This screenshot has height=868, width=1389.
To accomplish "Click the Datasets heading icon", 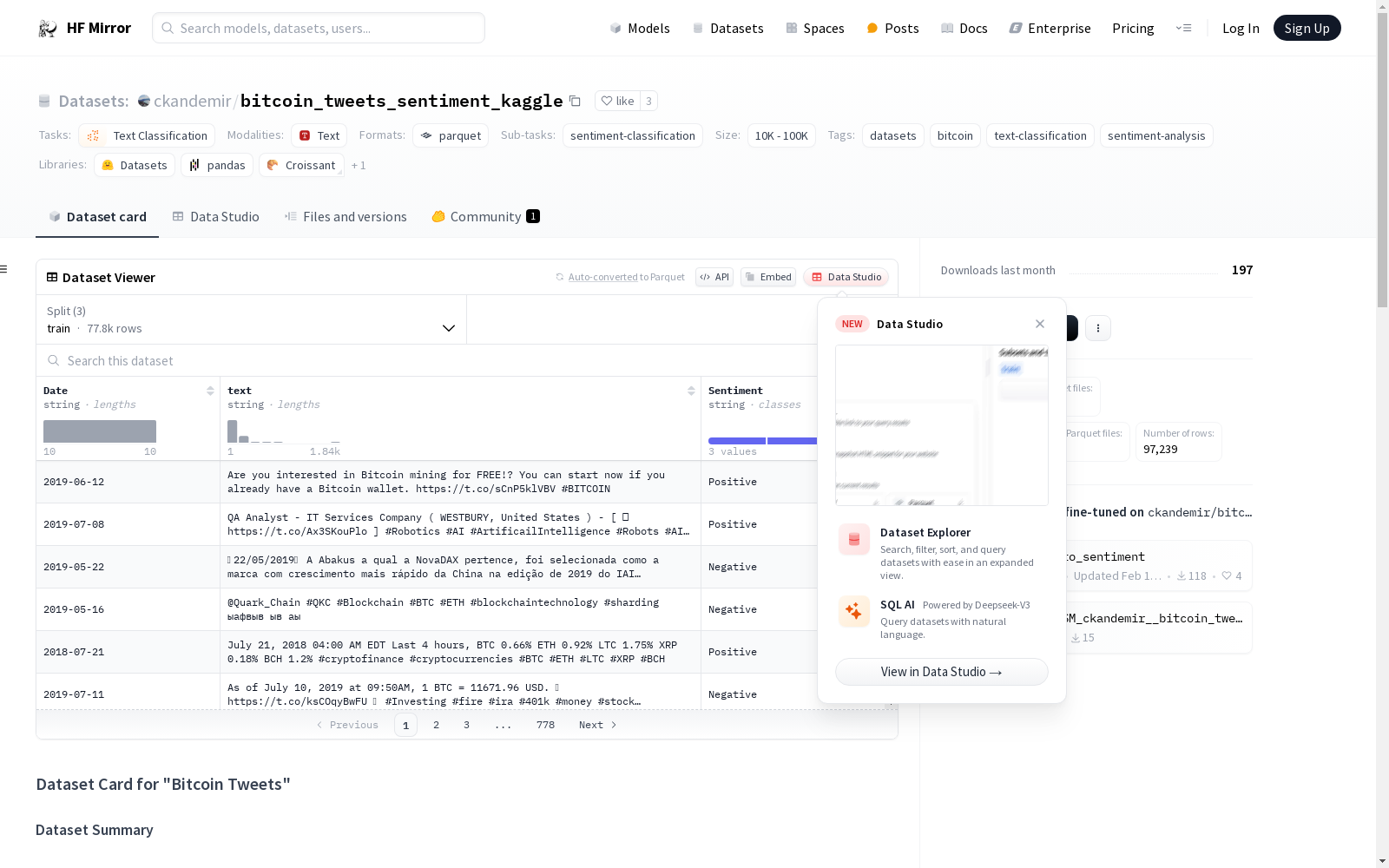I will (x=44, y=101).
